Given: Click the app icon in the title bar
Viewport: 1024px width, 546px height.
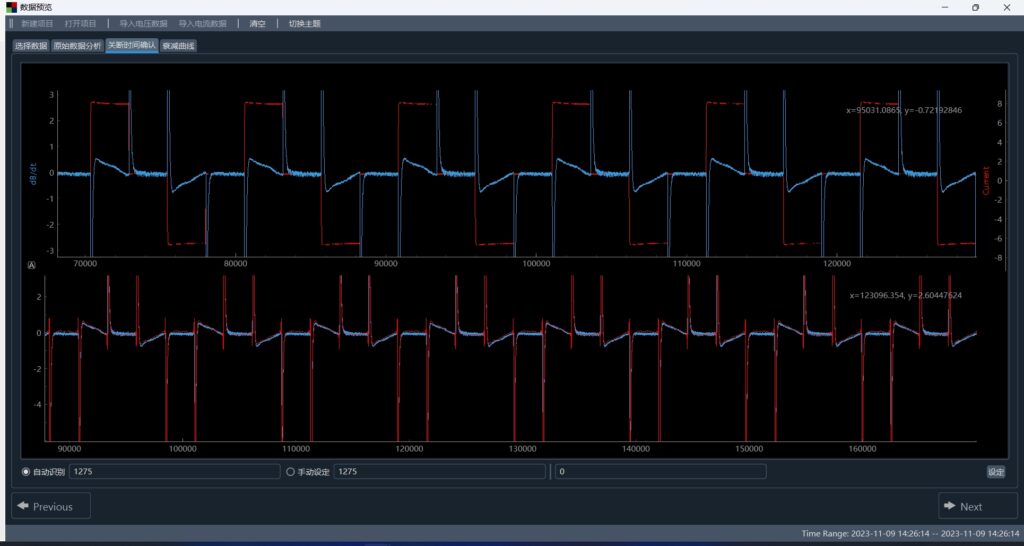Looking at the screenshot, I should pos(11,7).
